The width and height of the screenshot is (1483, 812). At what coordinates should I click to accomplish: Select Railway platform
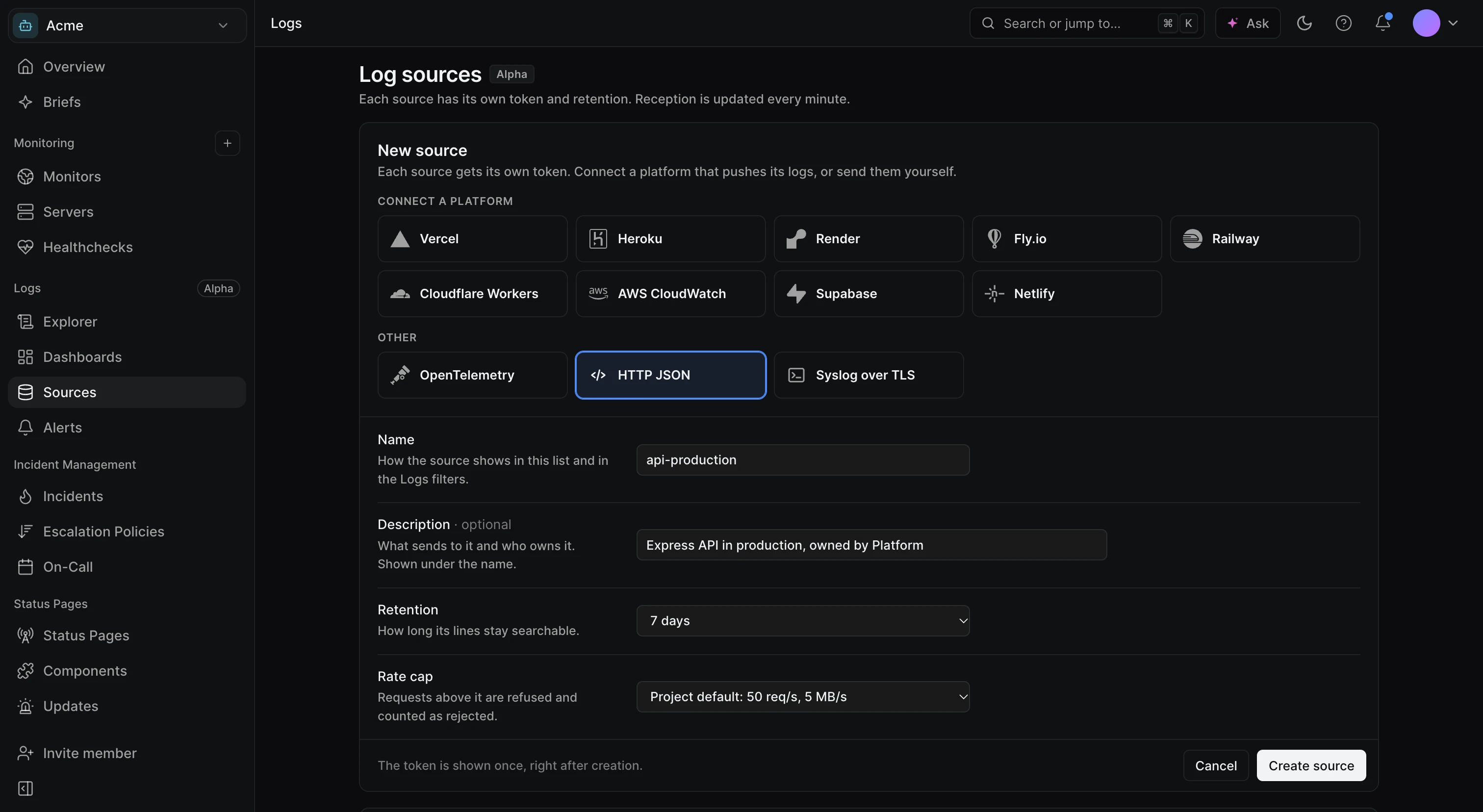coord(1265,239)
